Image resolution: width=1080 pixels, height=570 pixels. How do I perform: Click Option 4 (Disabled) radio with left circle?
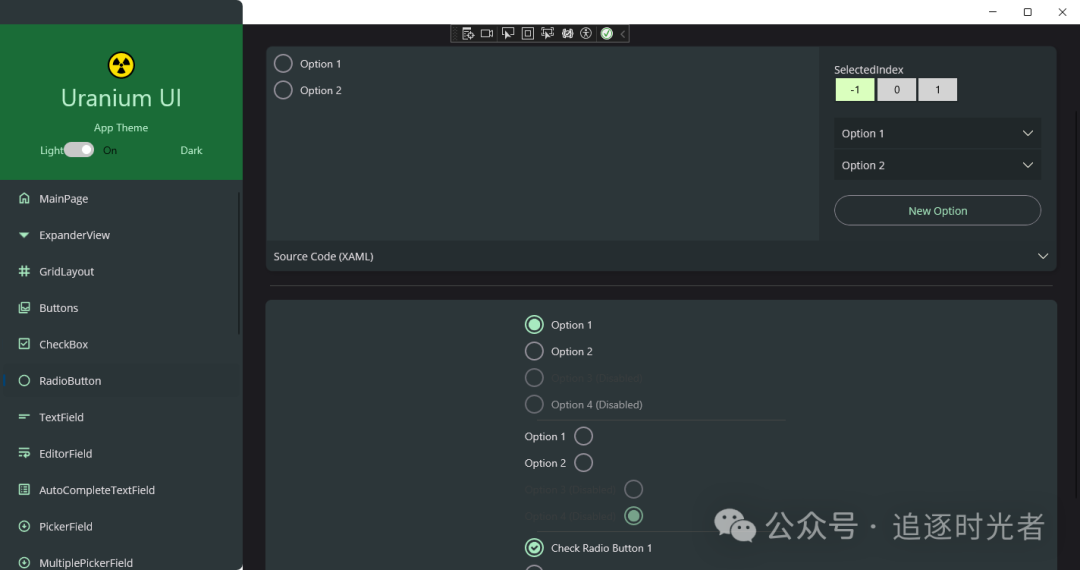534,404
